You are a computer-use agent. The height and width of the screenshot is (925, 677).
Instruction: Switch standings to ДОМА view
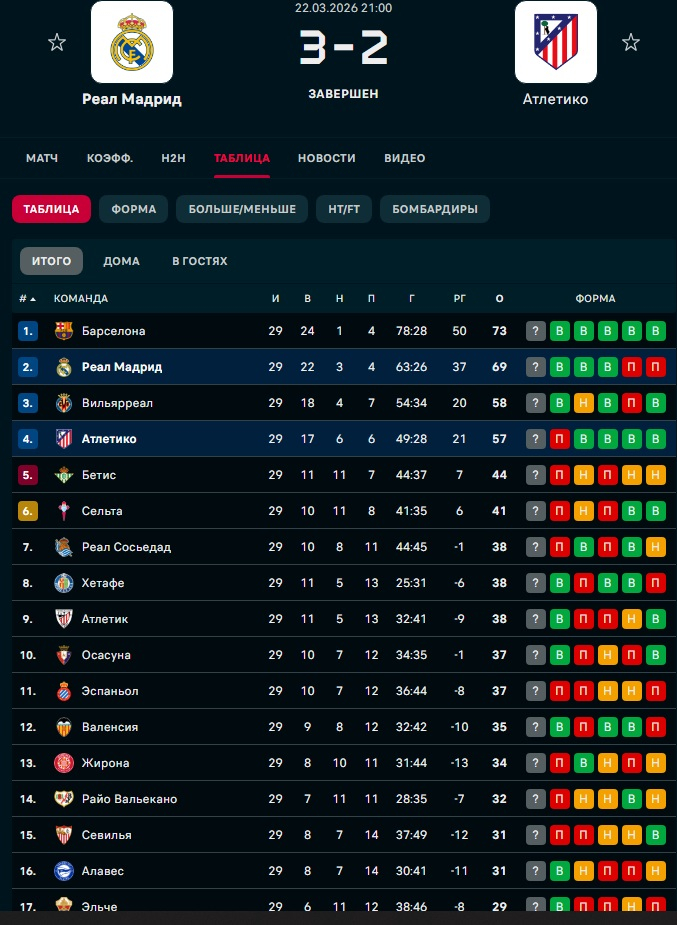[121, 261]
